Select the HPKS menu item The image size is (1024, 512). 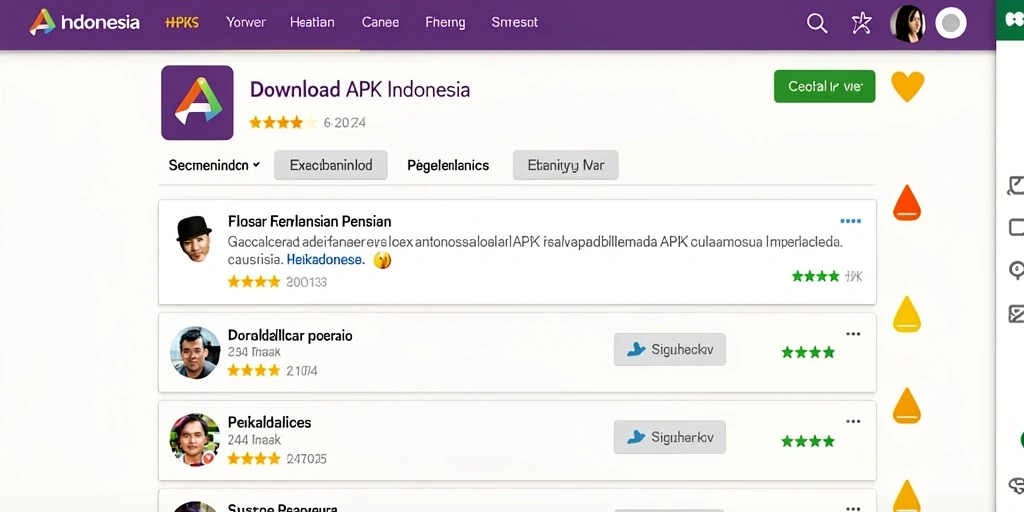click(x=182, y=23)
